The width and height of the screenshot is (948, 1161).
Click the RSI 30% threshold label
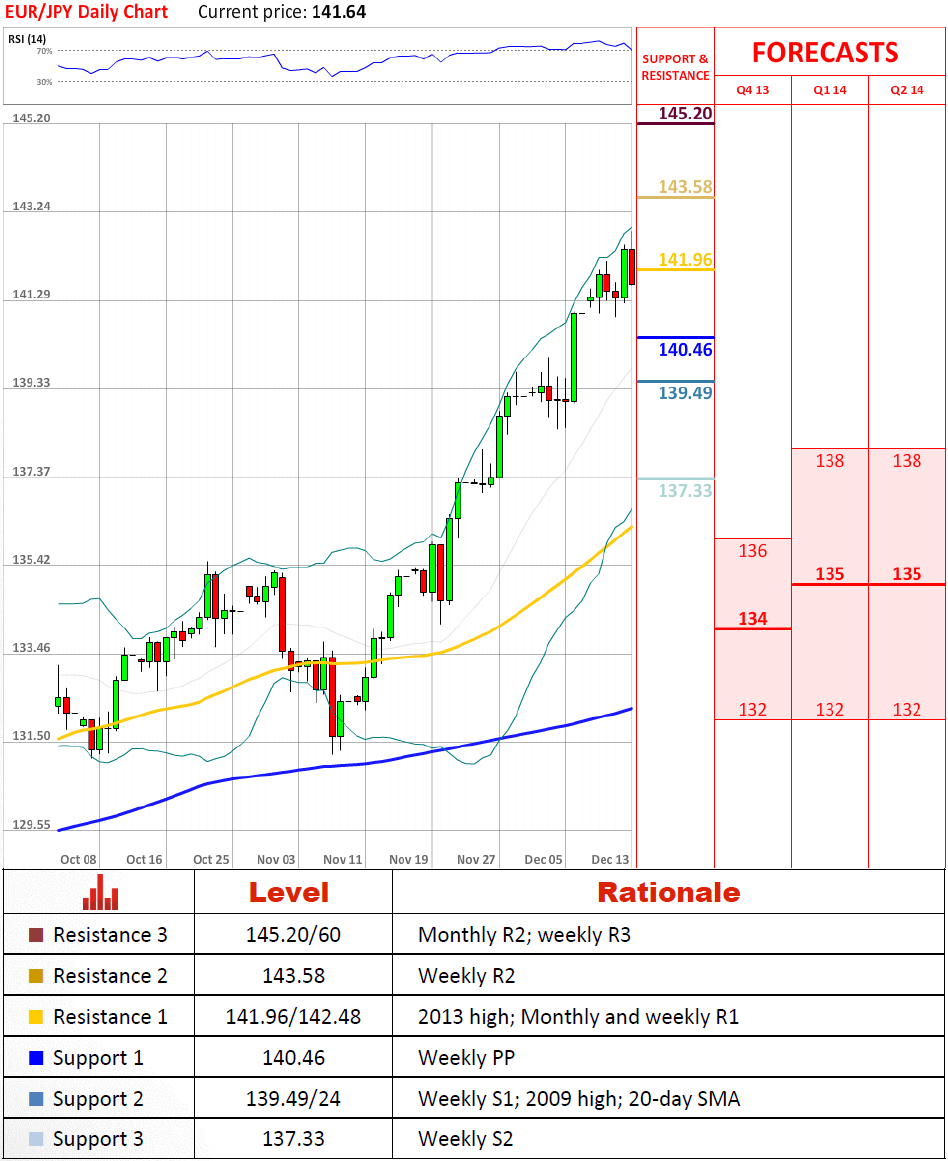click(x=44, y=82)
